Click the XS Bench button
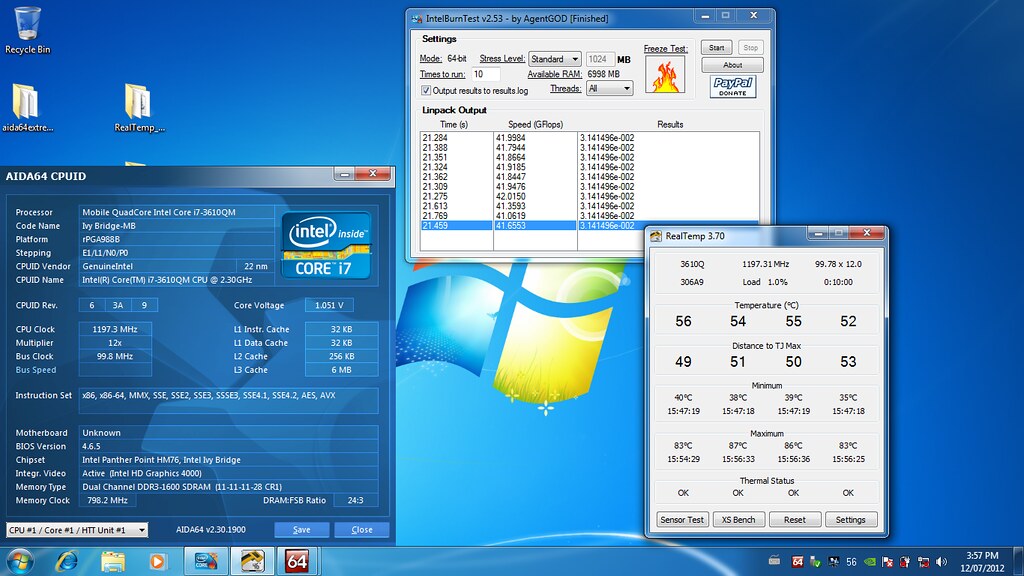Image resolution: width=1024 pixels, height=576 pixels. pos(738,520)
